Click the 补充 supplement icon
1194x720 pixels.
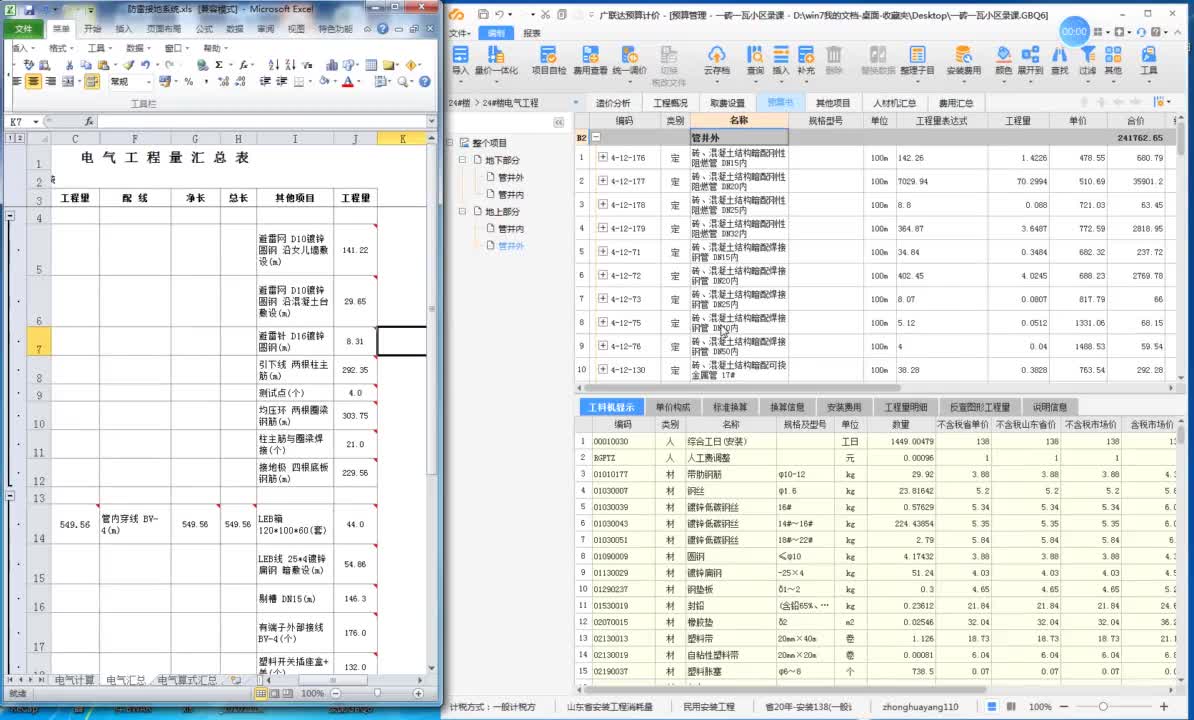click(806, 61)
